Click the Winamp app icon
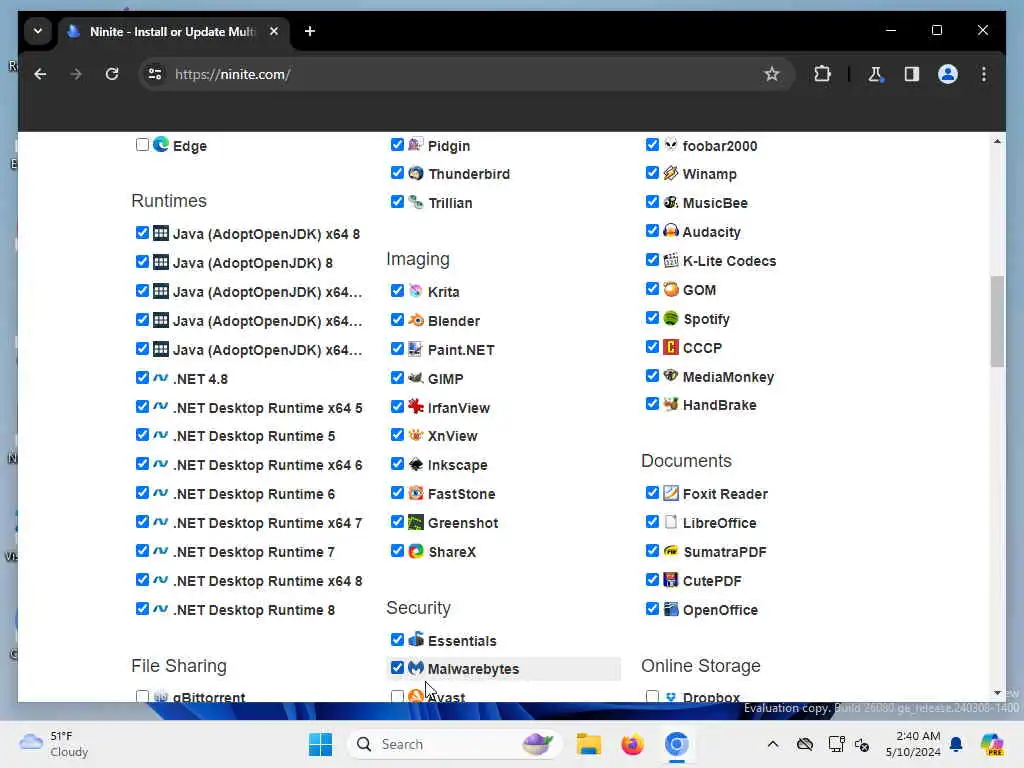 click(x=671, y=173)
